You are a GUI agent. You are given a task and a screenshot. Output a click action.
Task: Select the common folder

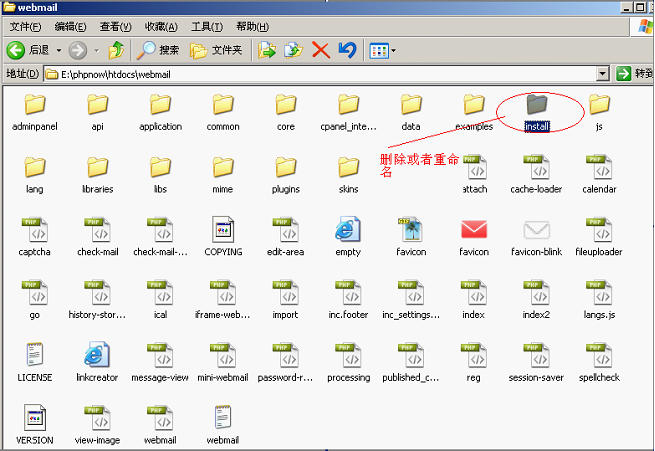[223, 112]
